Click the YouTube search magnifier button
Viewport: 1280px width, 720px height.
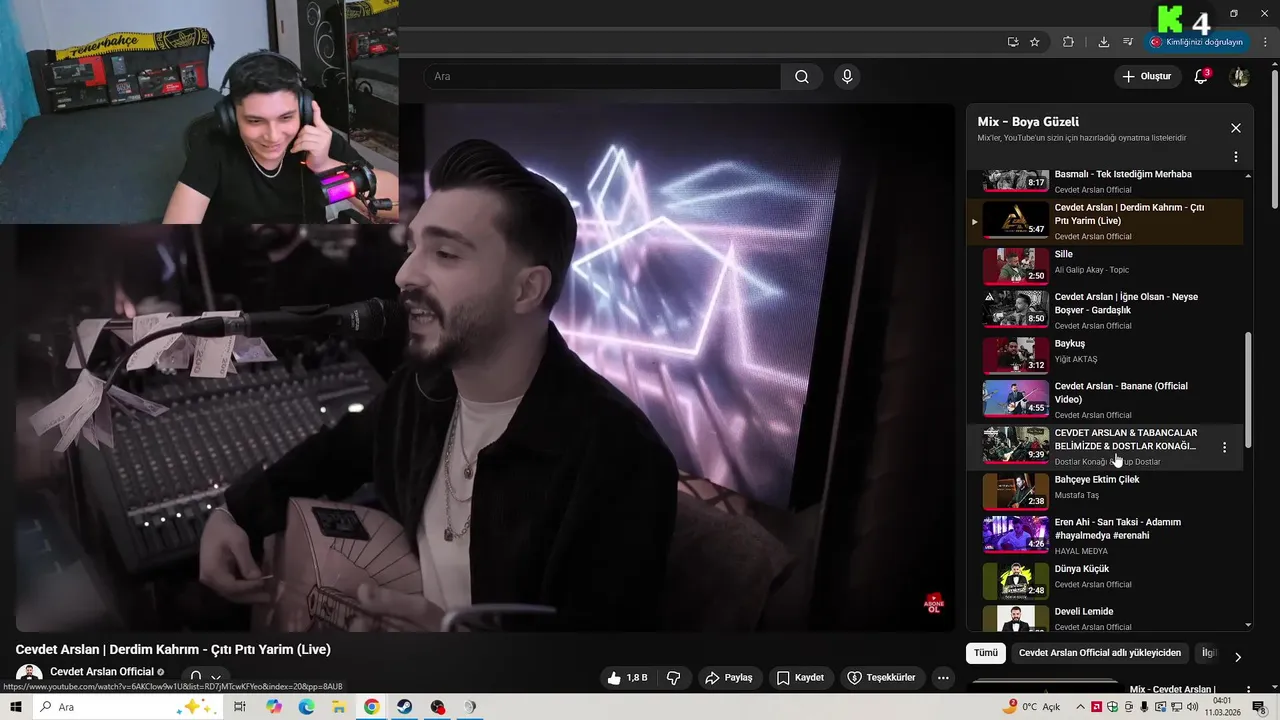click(x=802, y=77)
